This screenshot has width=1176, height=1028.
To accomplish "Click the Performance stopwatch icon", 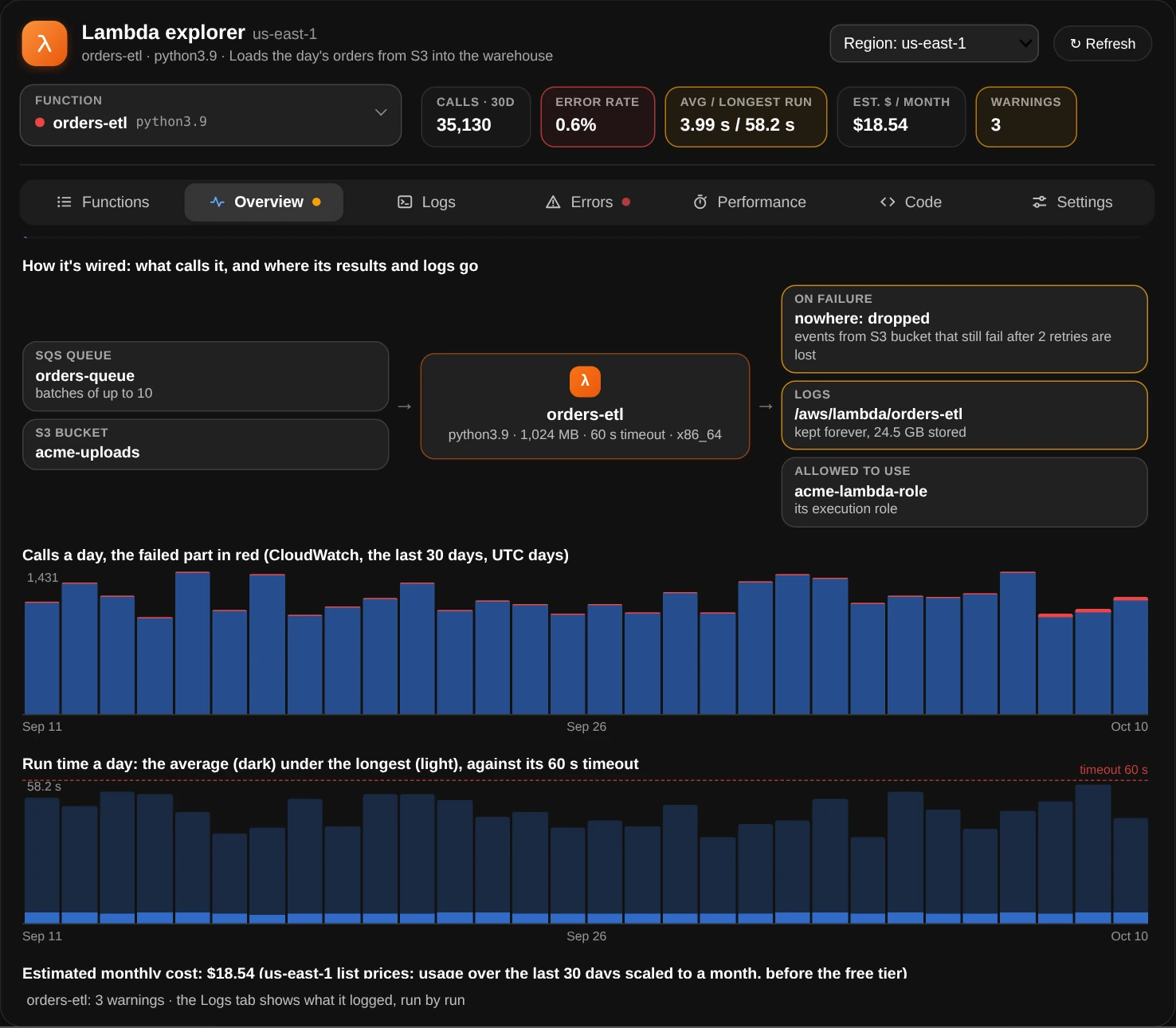I will pyautogui.click(x=700, y=202).
